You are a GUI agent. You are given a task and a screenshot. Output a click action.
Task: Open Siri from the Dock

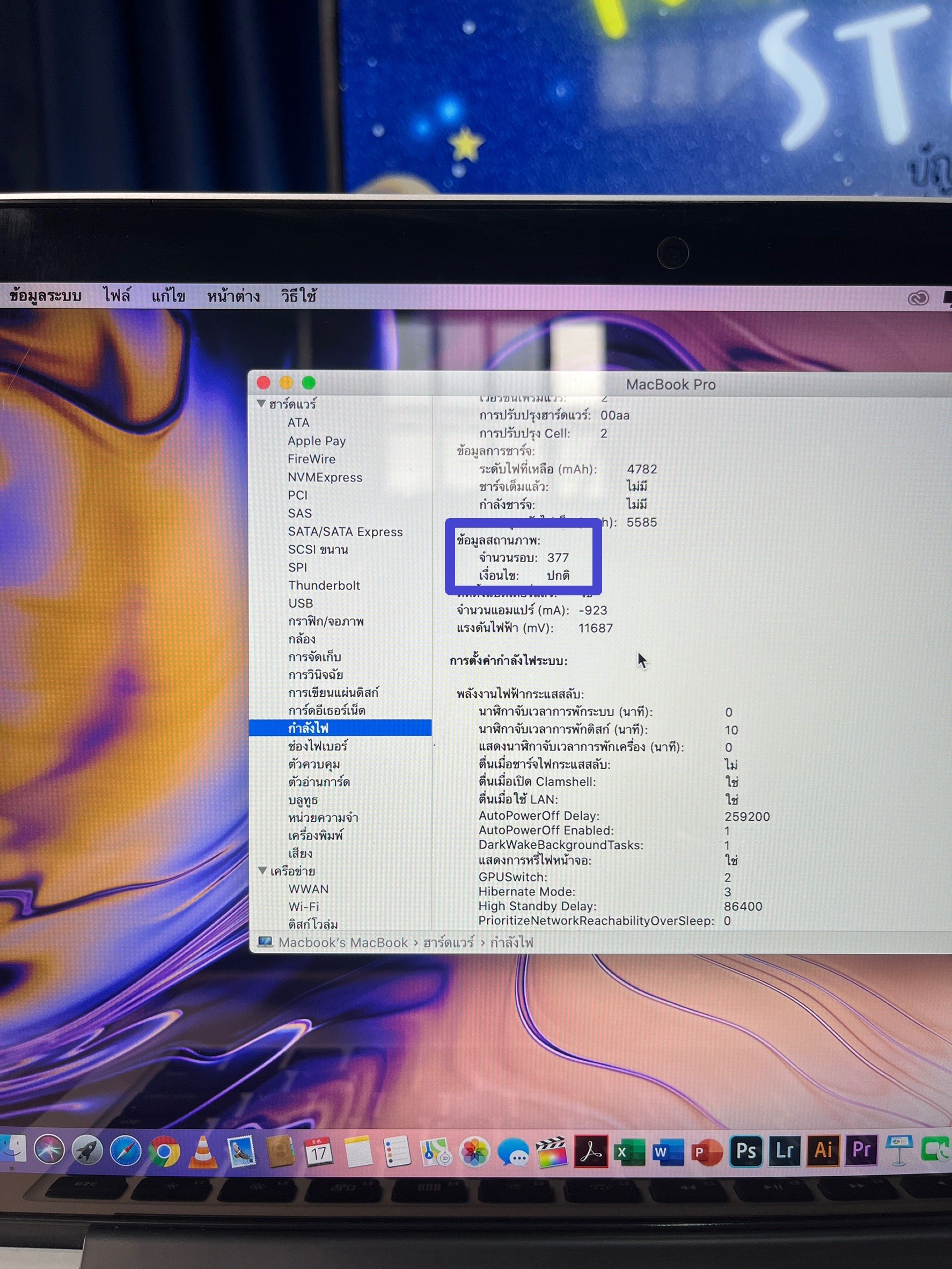pos(49,1150)
